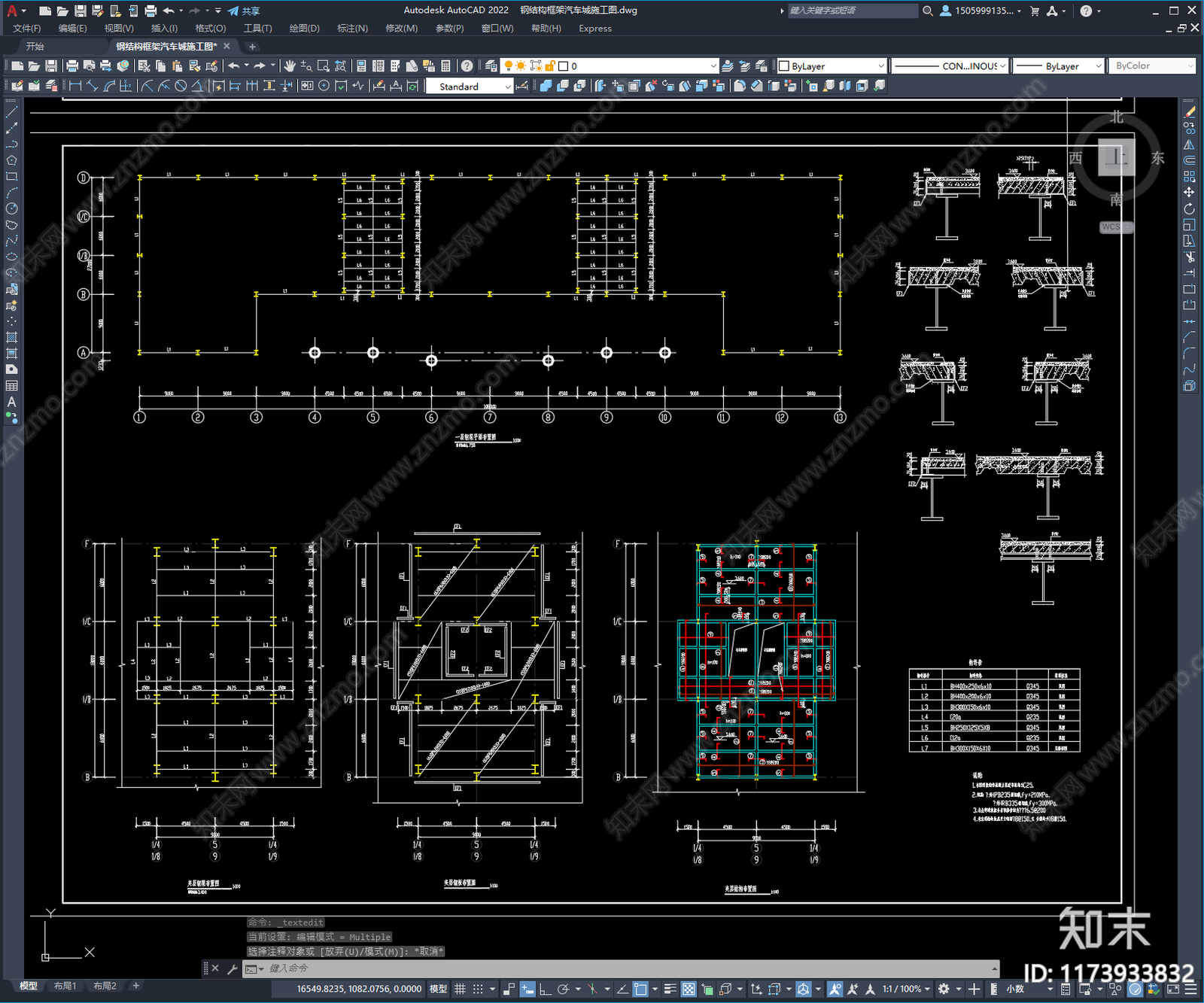Click the search keyword input box
1204x1003 pixels.
(x=853, y=11)
